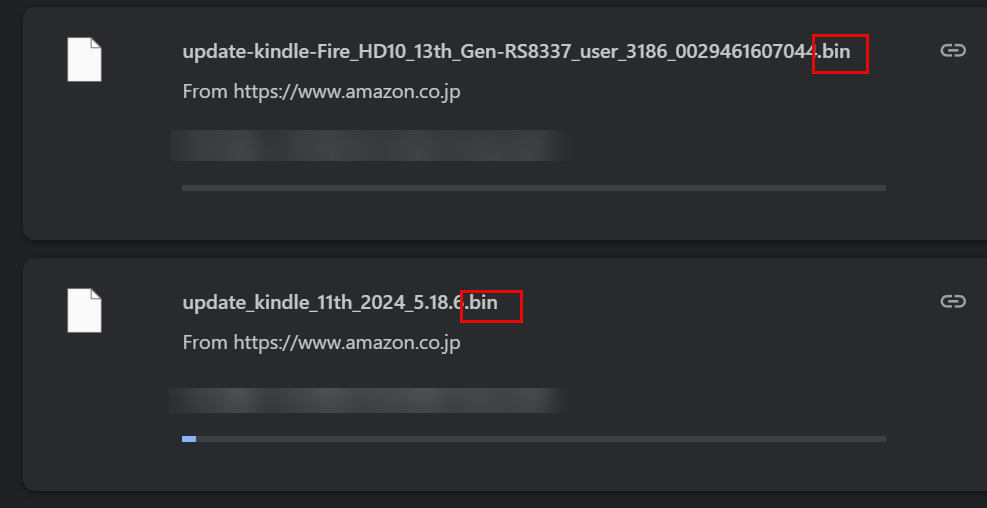Visit amazon.co.jp source of Fire HD10 download

coord(346,92)
